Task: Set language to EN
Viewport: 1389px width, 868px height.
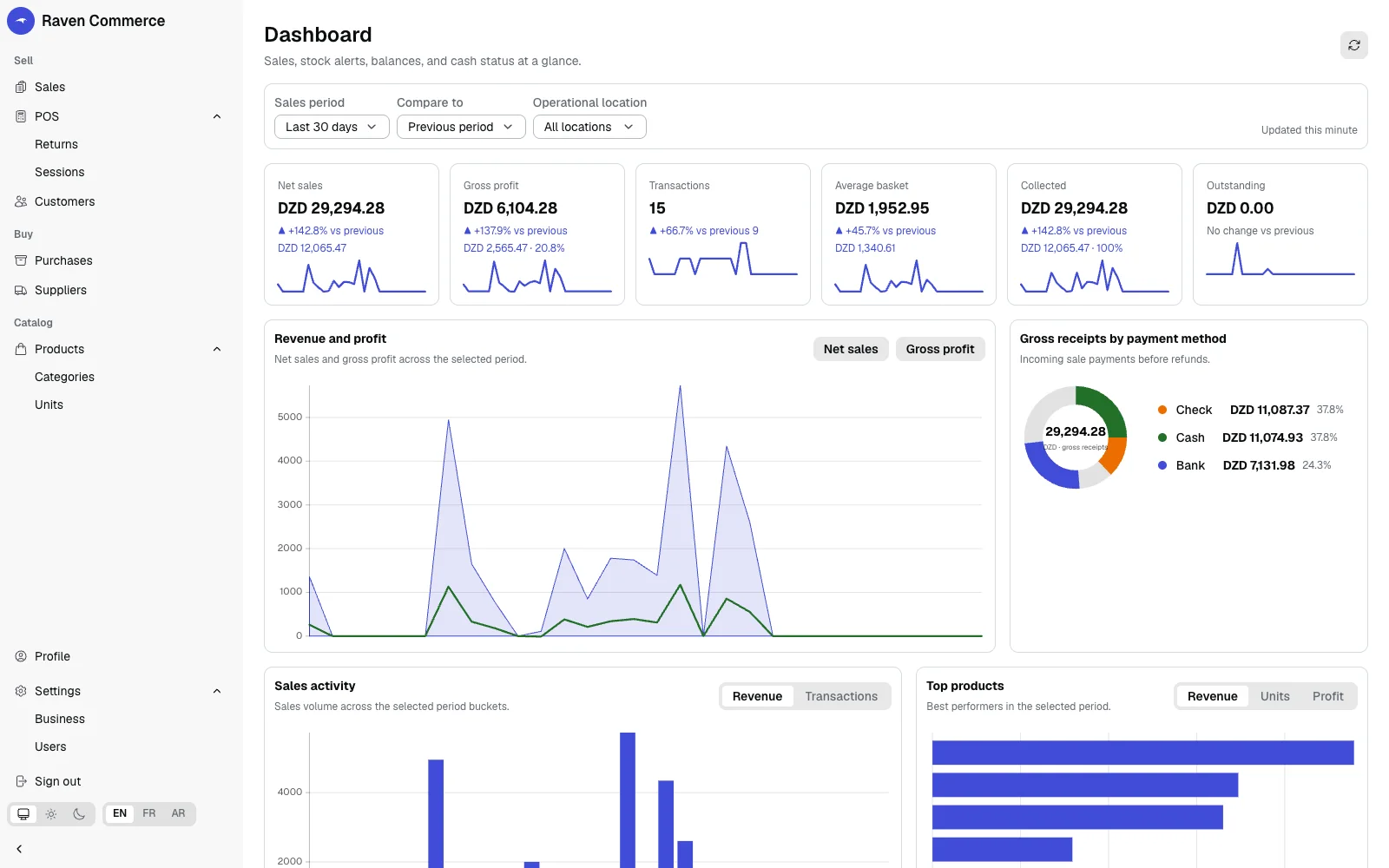Action: pos(120,813)
